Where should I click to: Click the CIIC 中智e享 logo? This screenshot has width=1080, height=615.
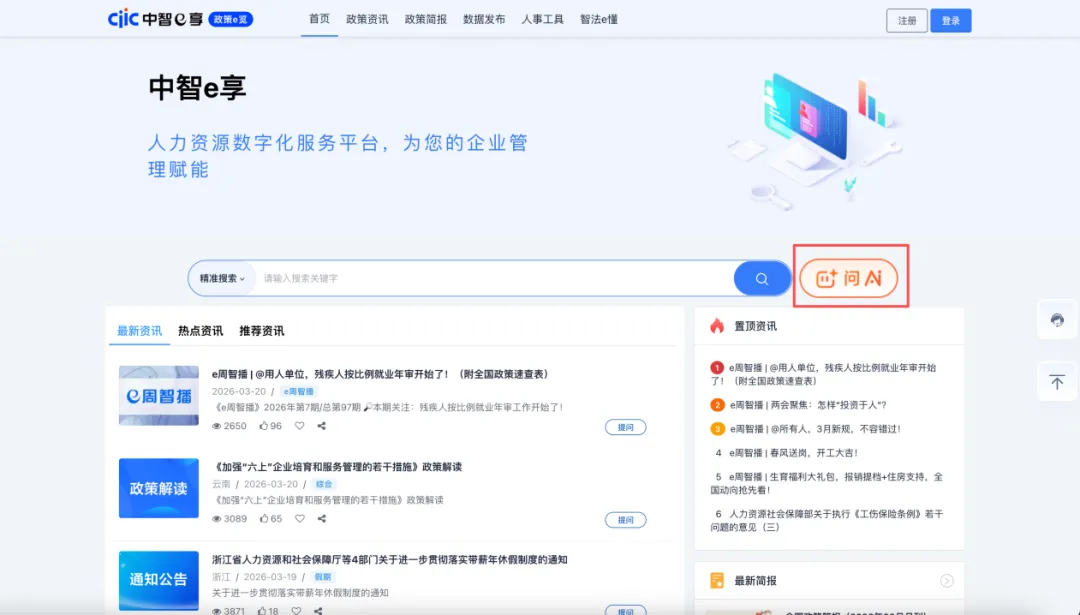155,19
